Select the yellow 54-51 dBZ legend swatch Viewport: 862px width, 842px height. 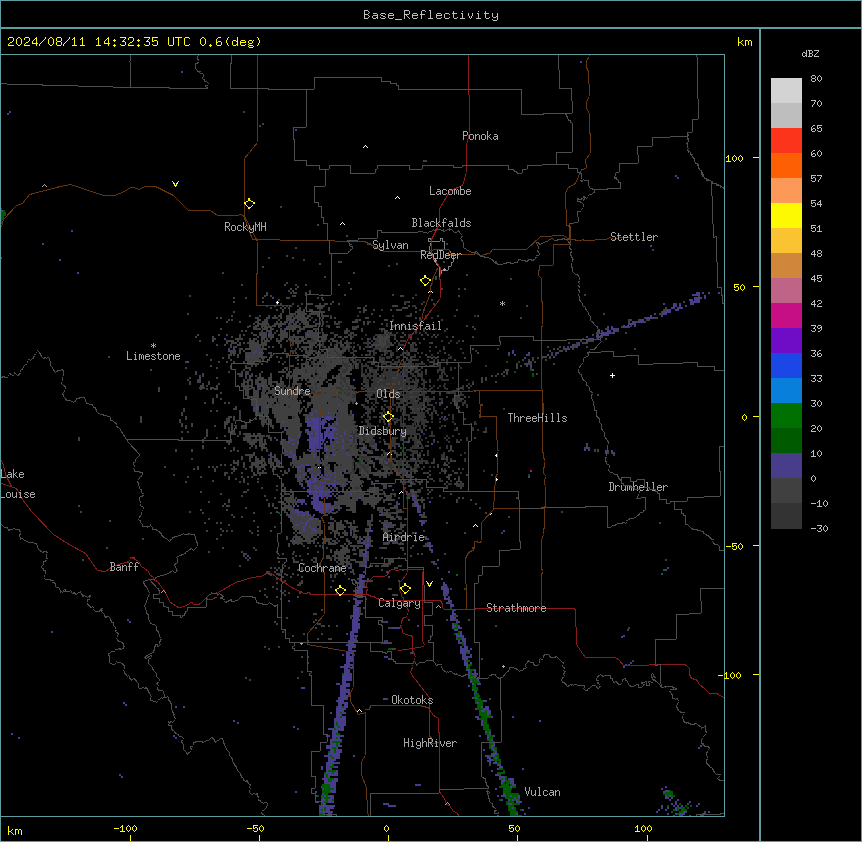click(786, 215)
